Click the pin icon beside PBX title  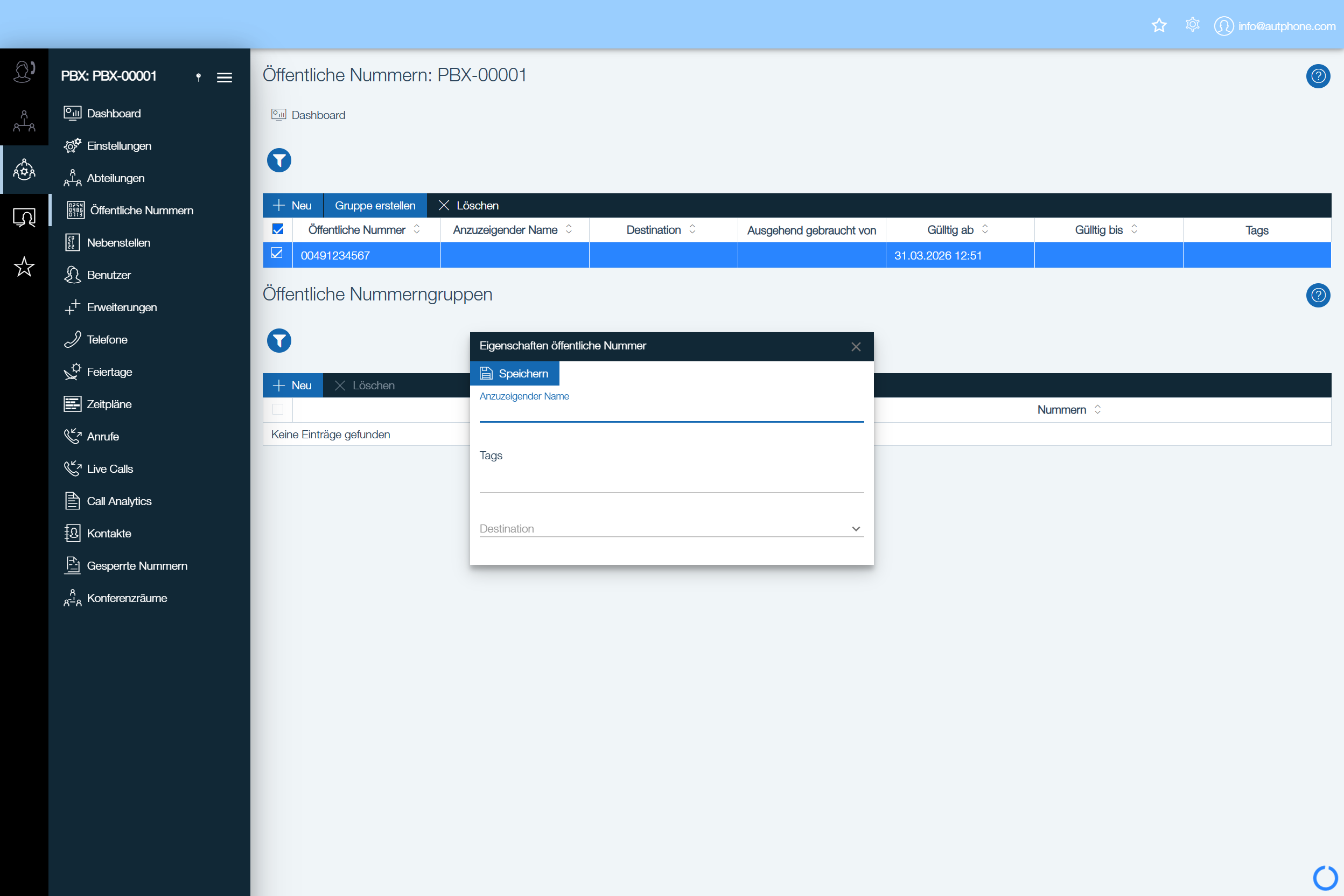[x=198, y=77]
